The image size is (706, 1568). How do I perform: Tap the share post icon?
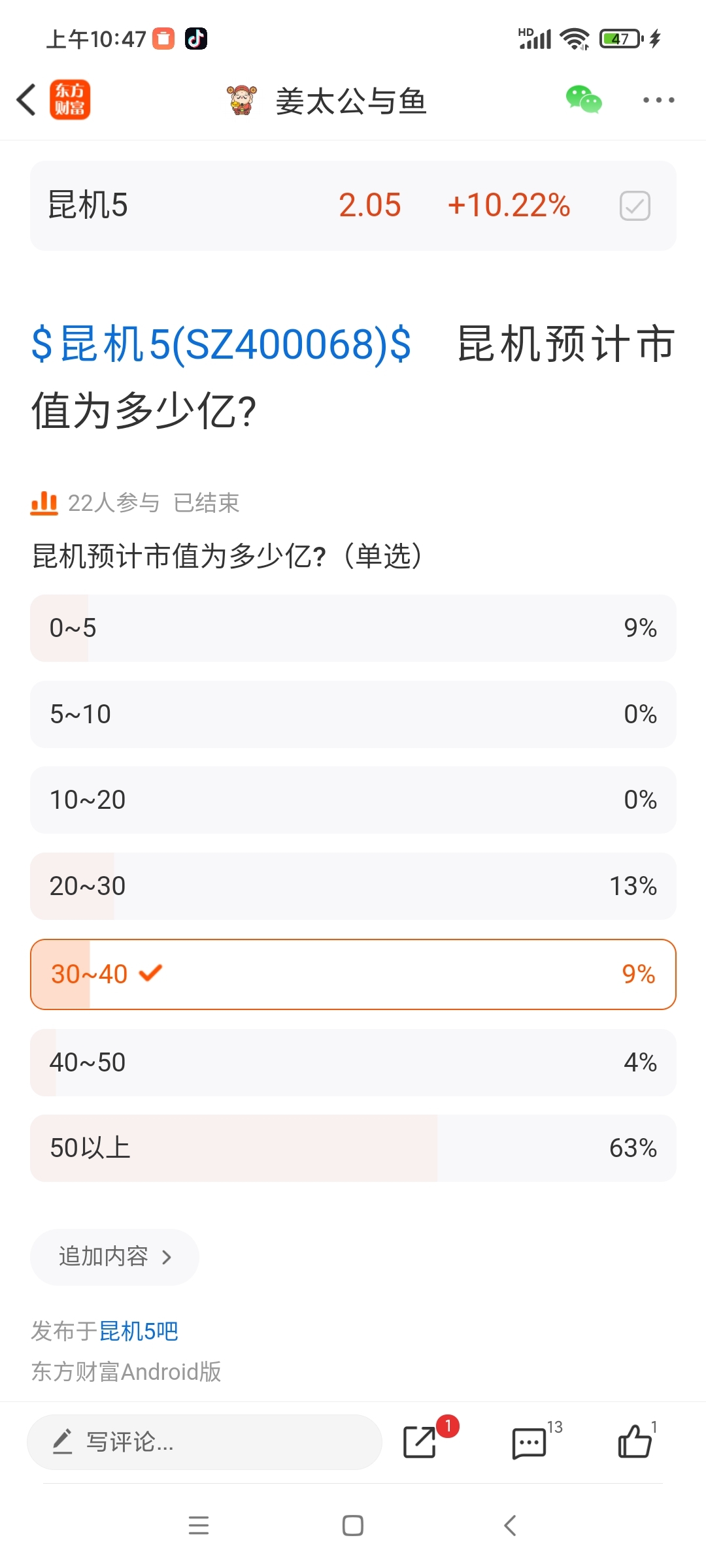click(x=420, y=1442)
